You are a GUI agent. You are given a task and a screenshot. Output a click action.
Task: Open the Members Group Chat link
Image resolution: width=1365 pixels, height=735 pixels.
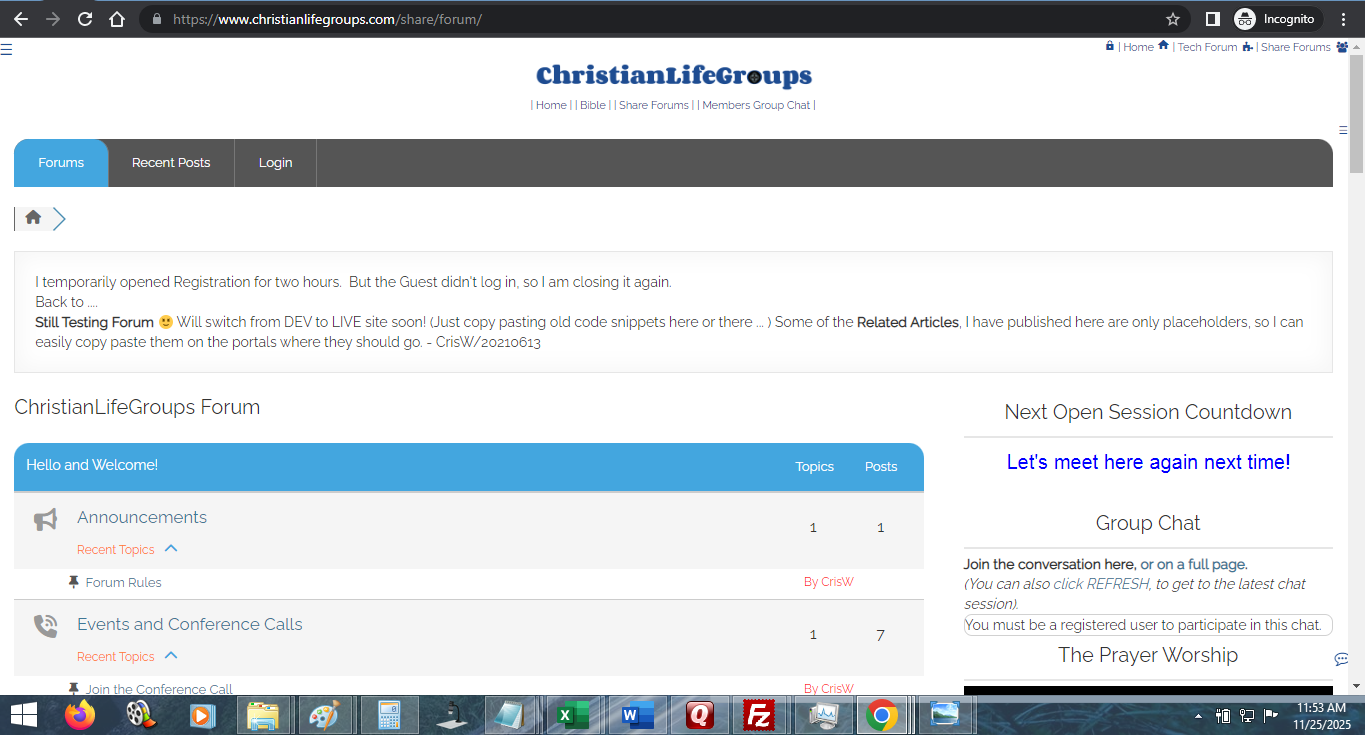(x=756, y=105)
